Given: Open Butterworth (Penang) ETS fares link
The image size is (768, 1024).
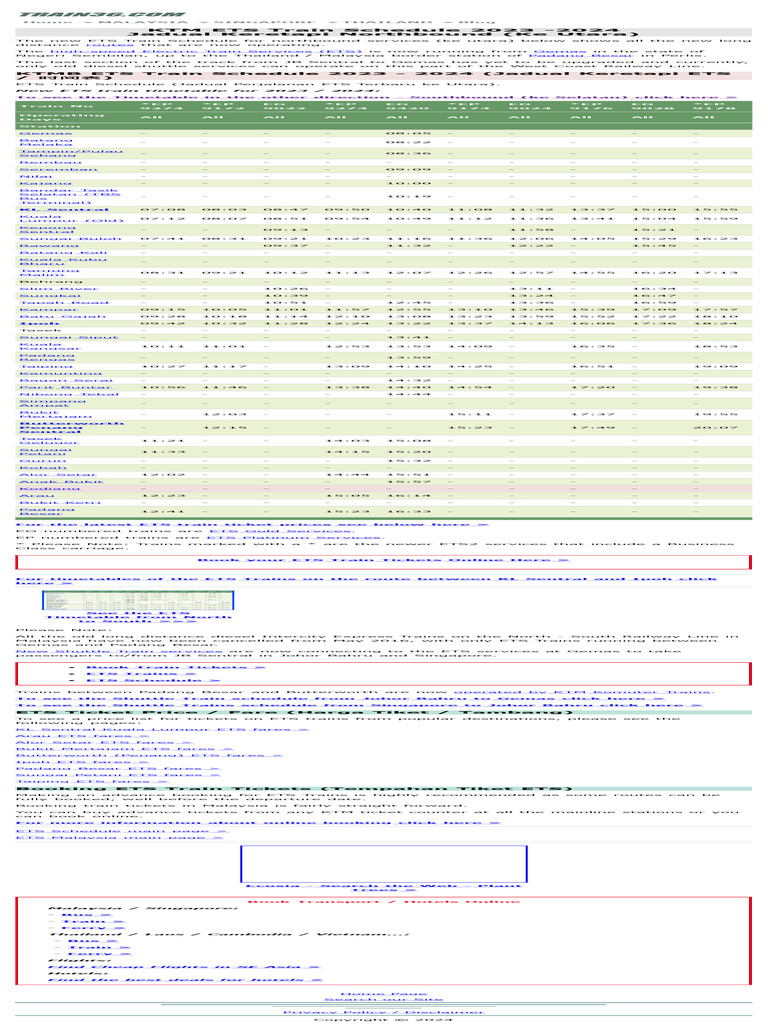Looking at the screenshot, I should (149, 755).
